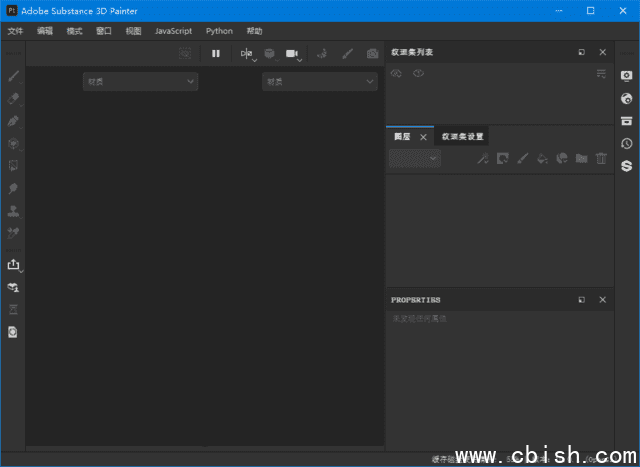
Task: Close the 纹理集列表 panel
Action: [602, 52]
